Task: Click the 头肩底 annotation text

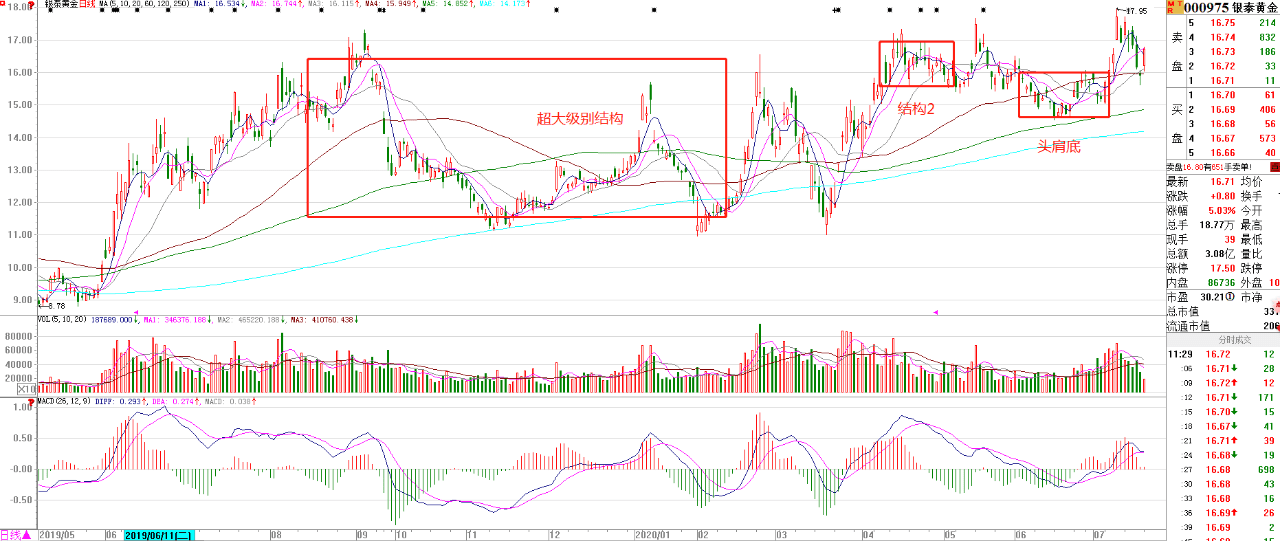Action: coord(1058,147)
